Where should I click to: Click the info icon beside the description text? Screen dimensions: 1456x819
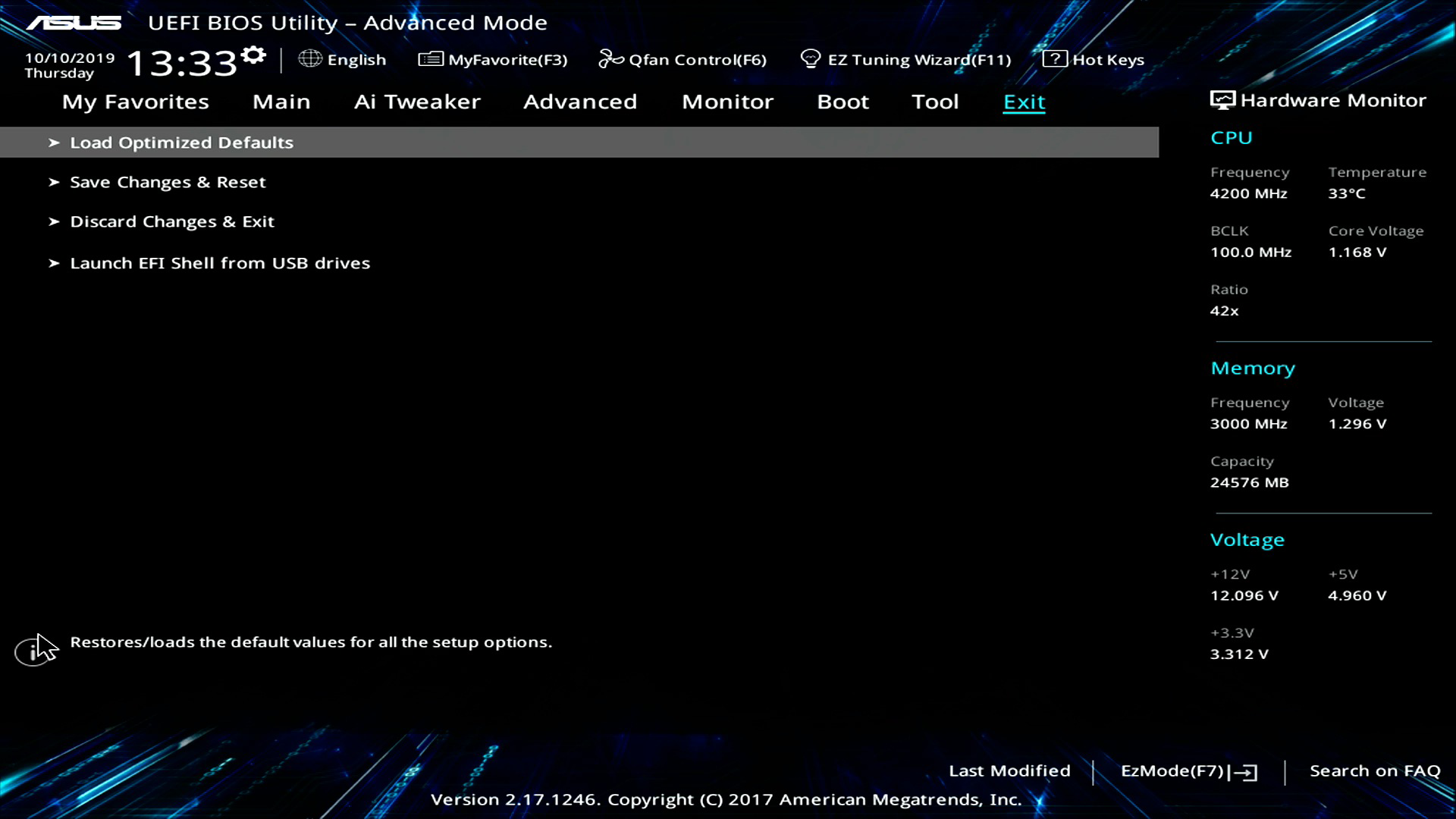tap(34, 648)
